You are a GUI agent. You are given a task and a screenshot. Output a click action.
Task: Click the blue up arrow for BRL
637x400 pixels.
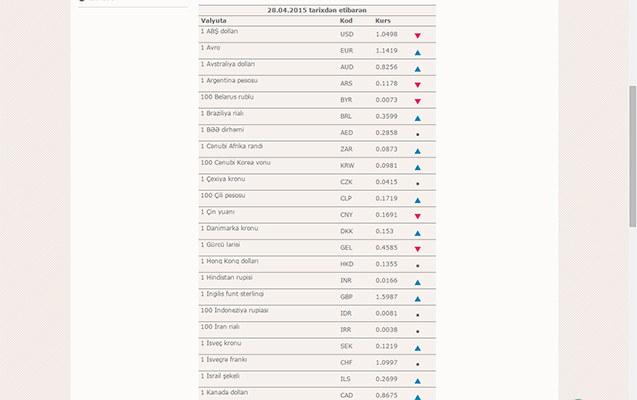417,118
